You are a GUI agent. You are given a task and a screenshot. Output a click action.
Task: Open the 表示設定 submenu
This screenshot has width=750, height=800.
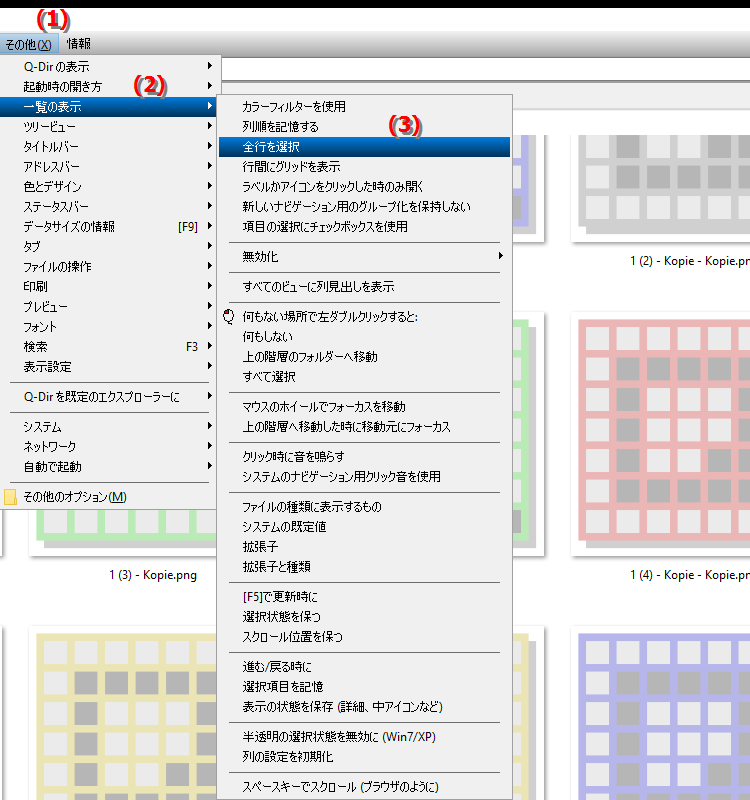click(110, 366)
